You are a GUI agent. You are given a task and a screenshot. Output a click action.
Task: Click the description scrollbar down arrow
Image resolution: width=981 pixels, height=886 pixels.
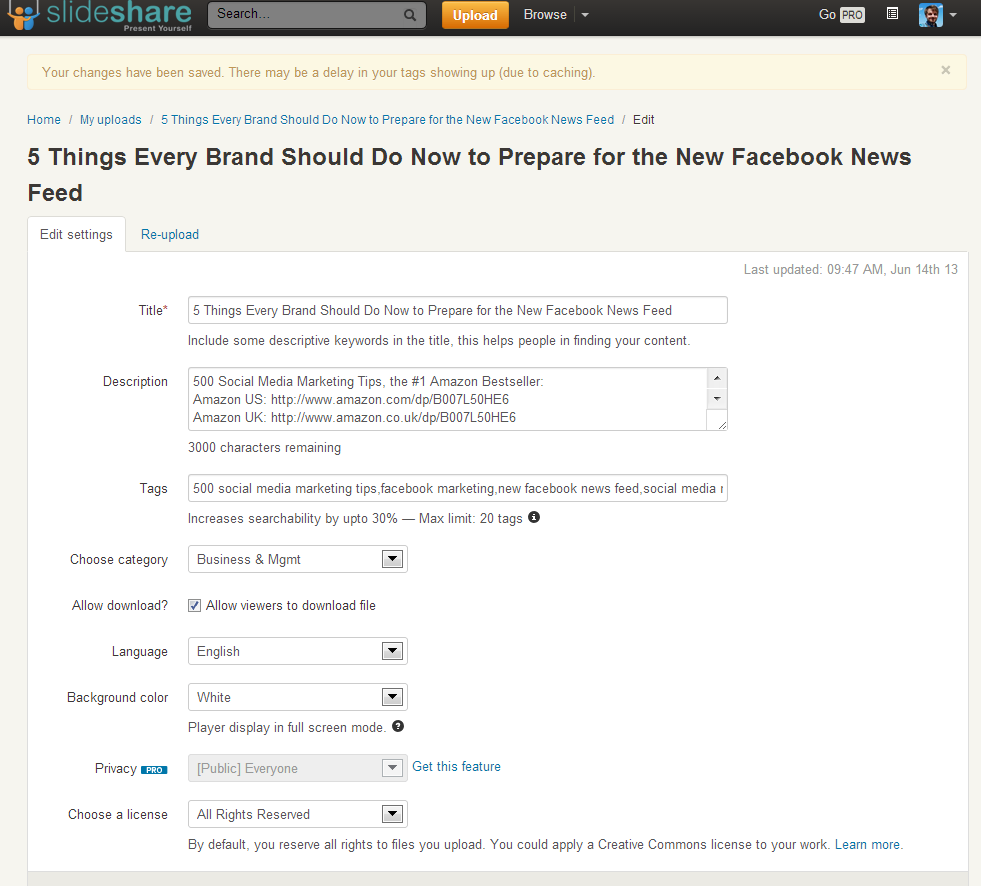[717, 399]
